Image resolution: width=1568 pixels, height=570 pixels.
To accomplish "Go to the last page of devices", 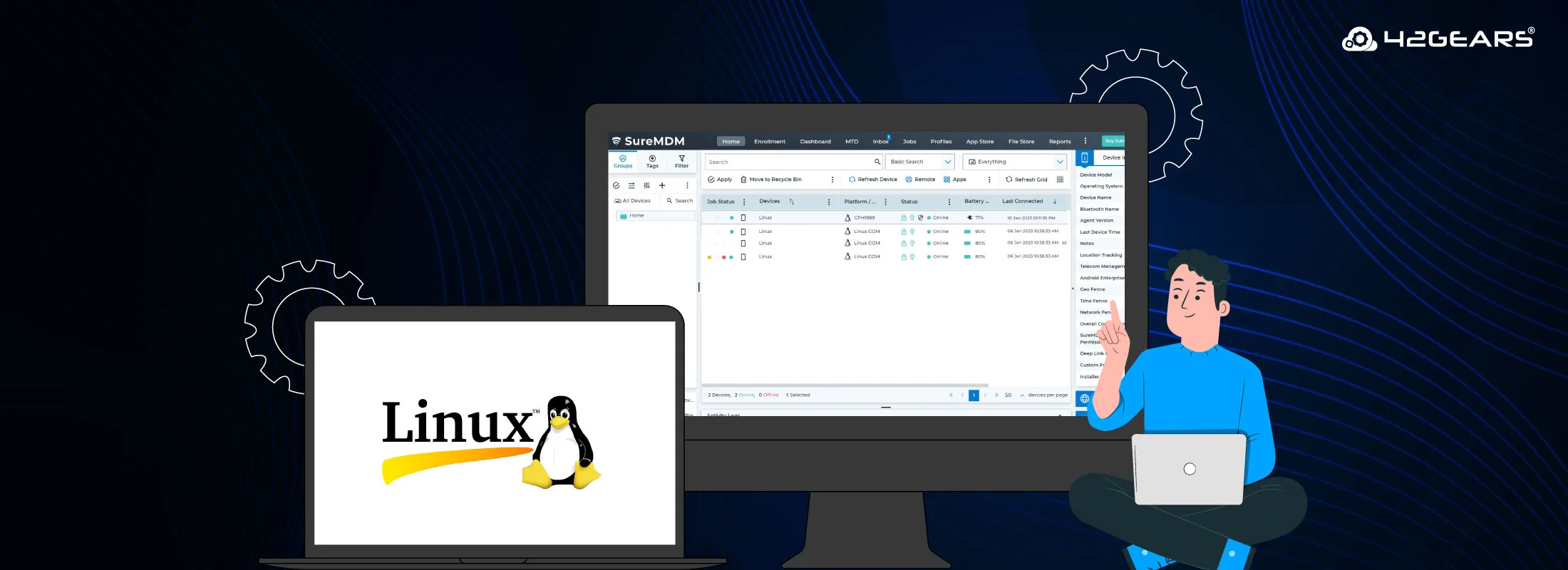I will click(996, 395).
